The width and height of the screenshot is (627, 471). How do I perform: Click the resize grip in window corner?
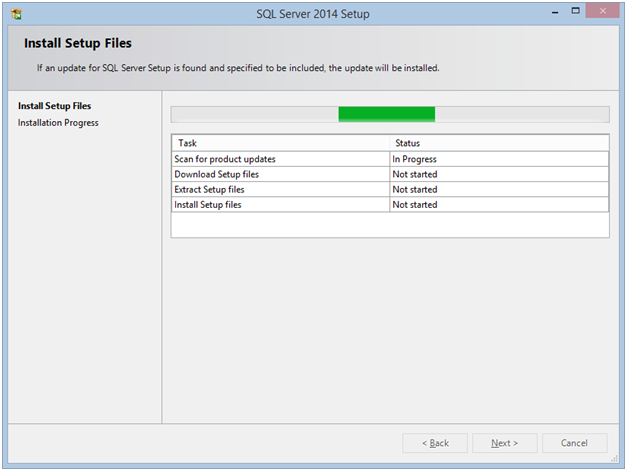(x=615, y=459)
